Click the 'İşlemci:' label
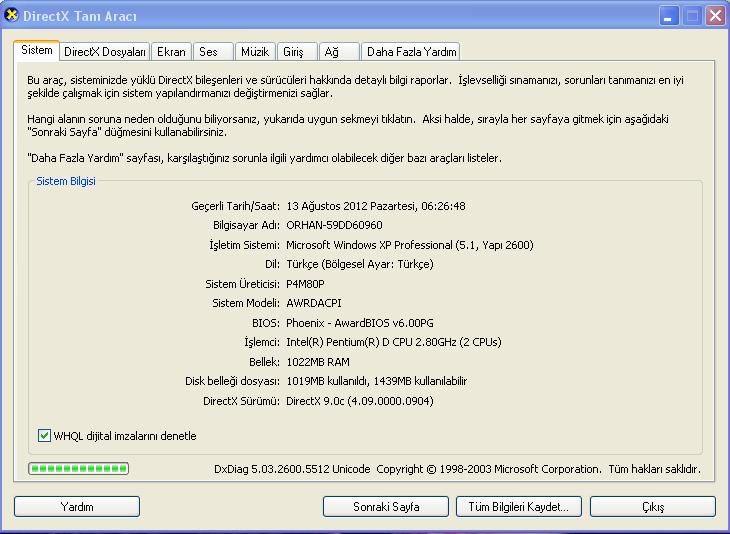The width and height of the screenshot is (730, 534). 262,342
